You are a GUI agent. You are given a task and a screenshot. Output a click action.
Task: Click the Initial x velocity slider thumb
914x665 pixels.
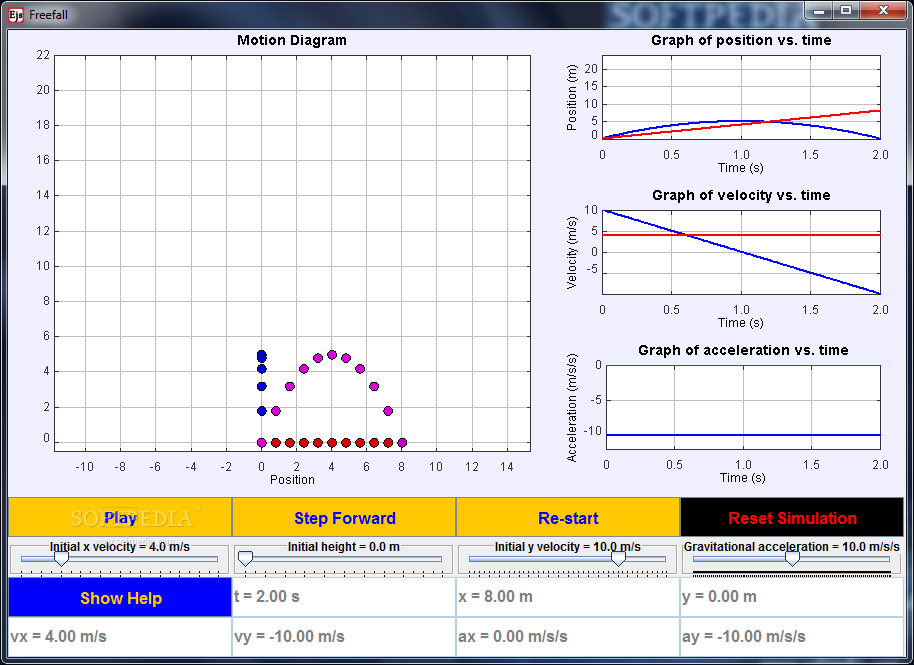click(61, 559)
